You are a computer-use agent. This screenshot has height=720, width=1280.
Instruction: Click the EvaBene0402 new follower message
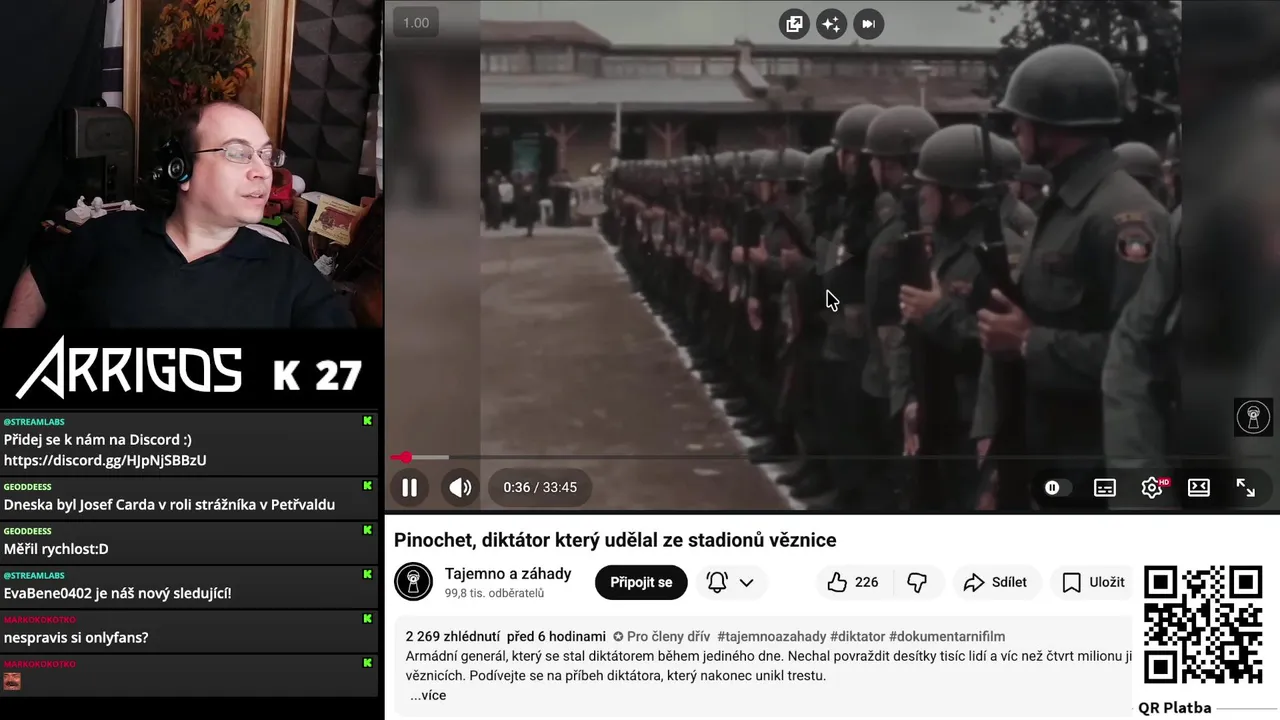pyautogui.click(x=117, y=593)
